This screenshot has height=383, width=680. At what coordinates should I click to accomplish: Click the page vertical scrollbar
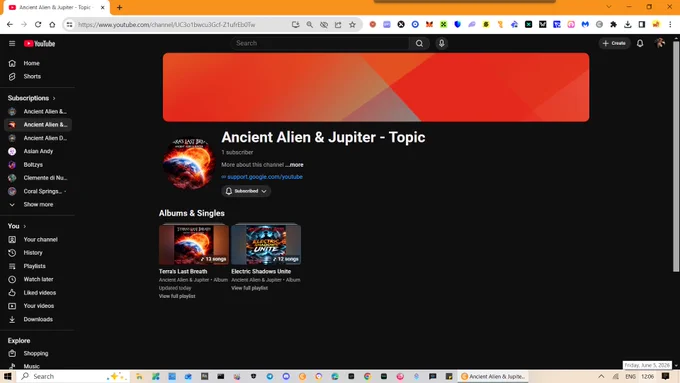[676, 157]
